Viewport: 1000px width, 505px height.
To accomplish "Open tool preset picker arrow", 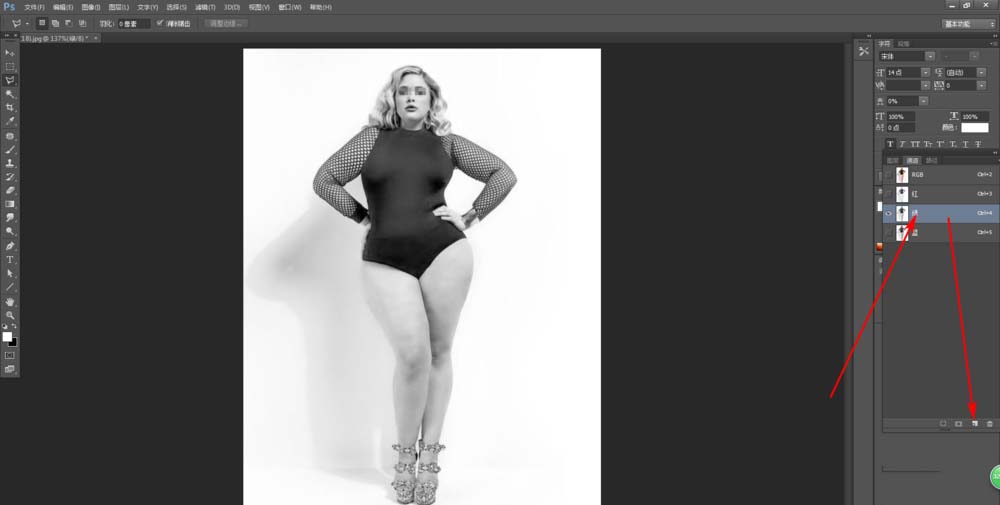I will point(27,24).
